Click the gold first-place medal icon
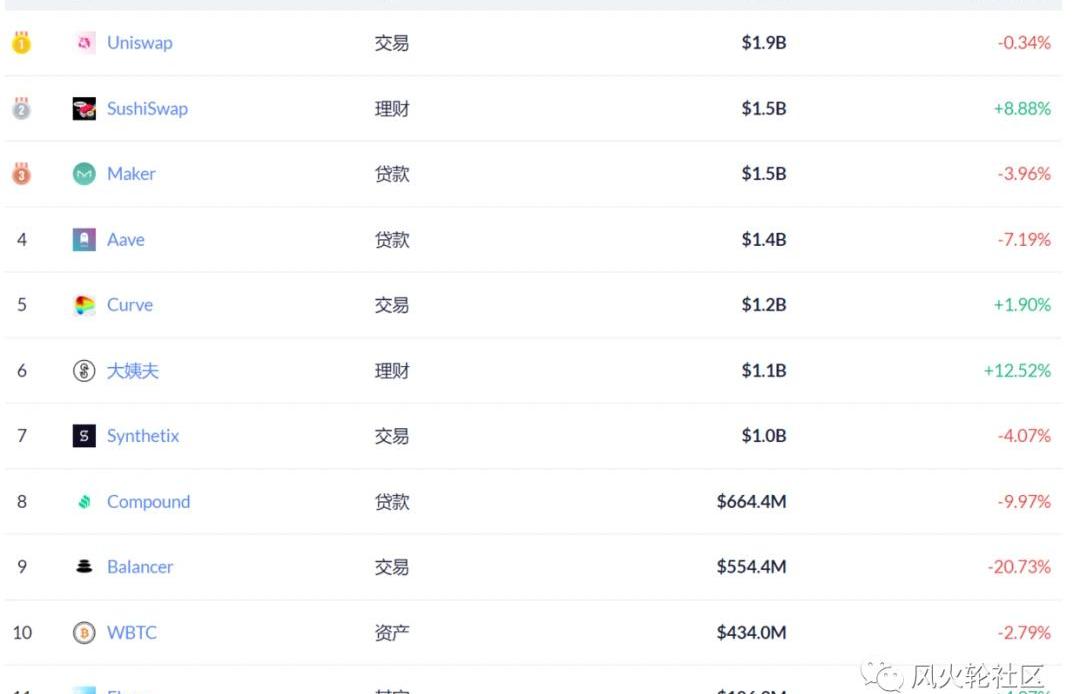This screenshot has height=694, width=1080. 21,43
